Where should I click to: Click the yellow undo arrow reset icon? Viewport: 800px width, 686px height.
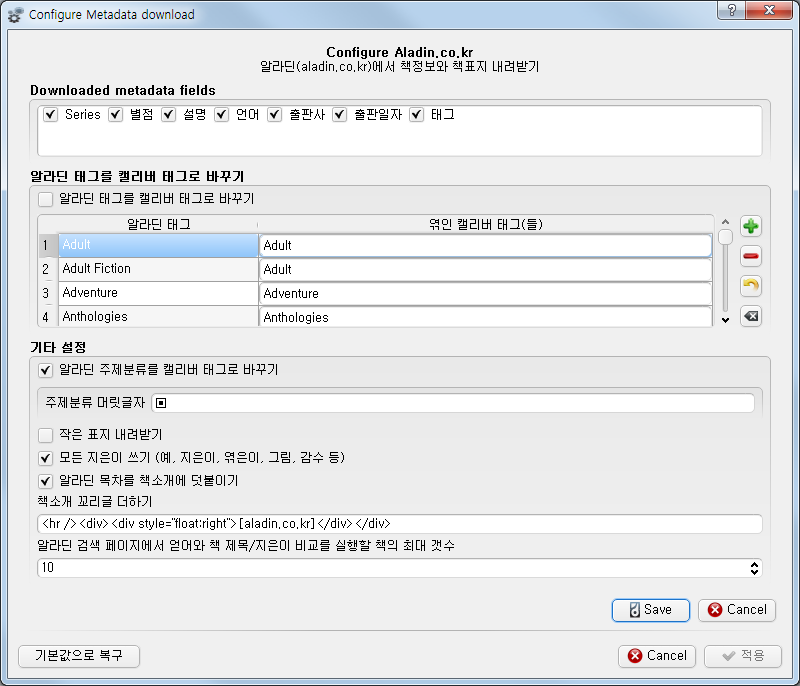tap(751, 286)
